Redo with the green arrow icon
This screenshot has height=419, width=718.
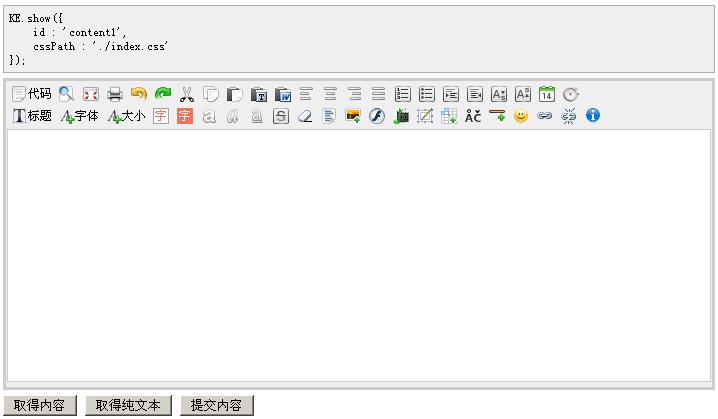[163, 94]
